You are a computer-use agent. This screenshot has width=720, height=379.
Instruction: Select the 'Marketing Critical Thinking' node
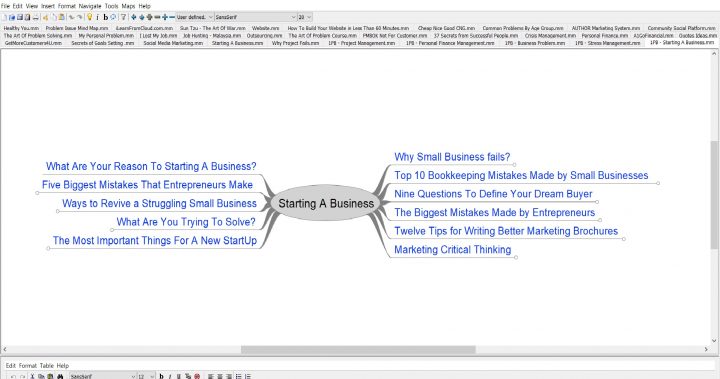pos(452,249)
